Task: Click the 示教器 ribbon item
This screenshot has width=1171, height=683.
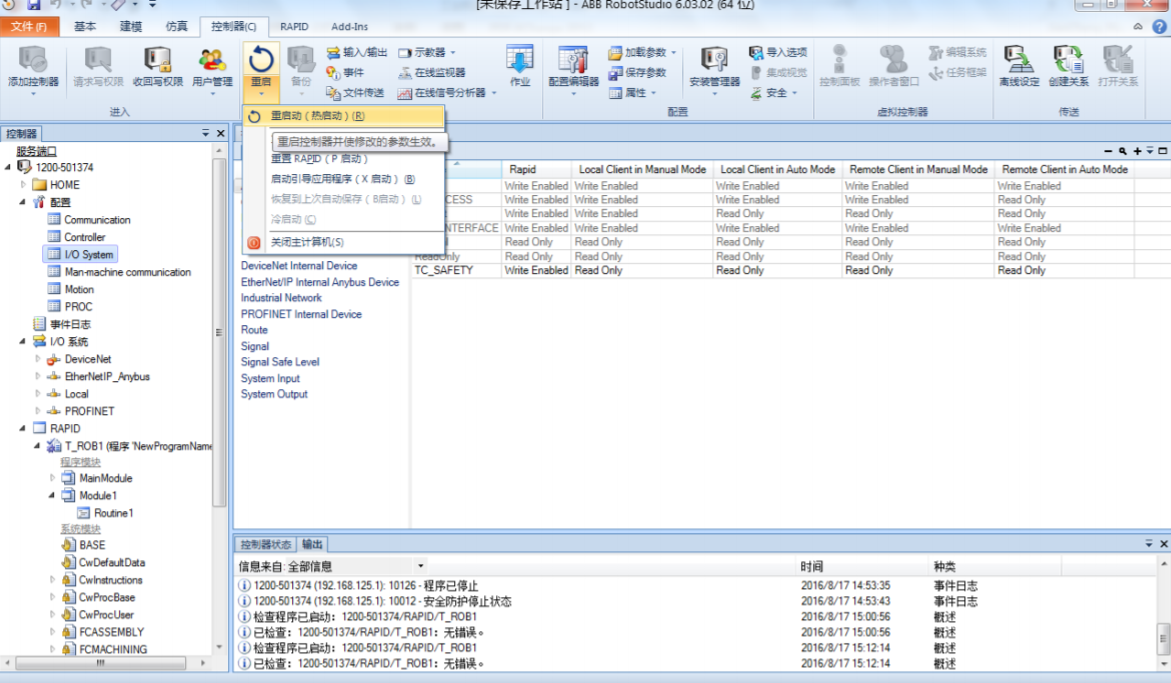Action: pyautogui.click(x=426, y=52)
